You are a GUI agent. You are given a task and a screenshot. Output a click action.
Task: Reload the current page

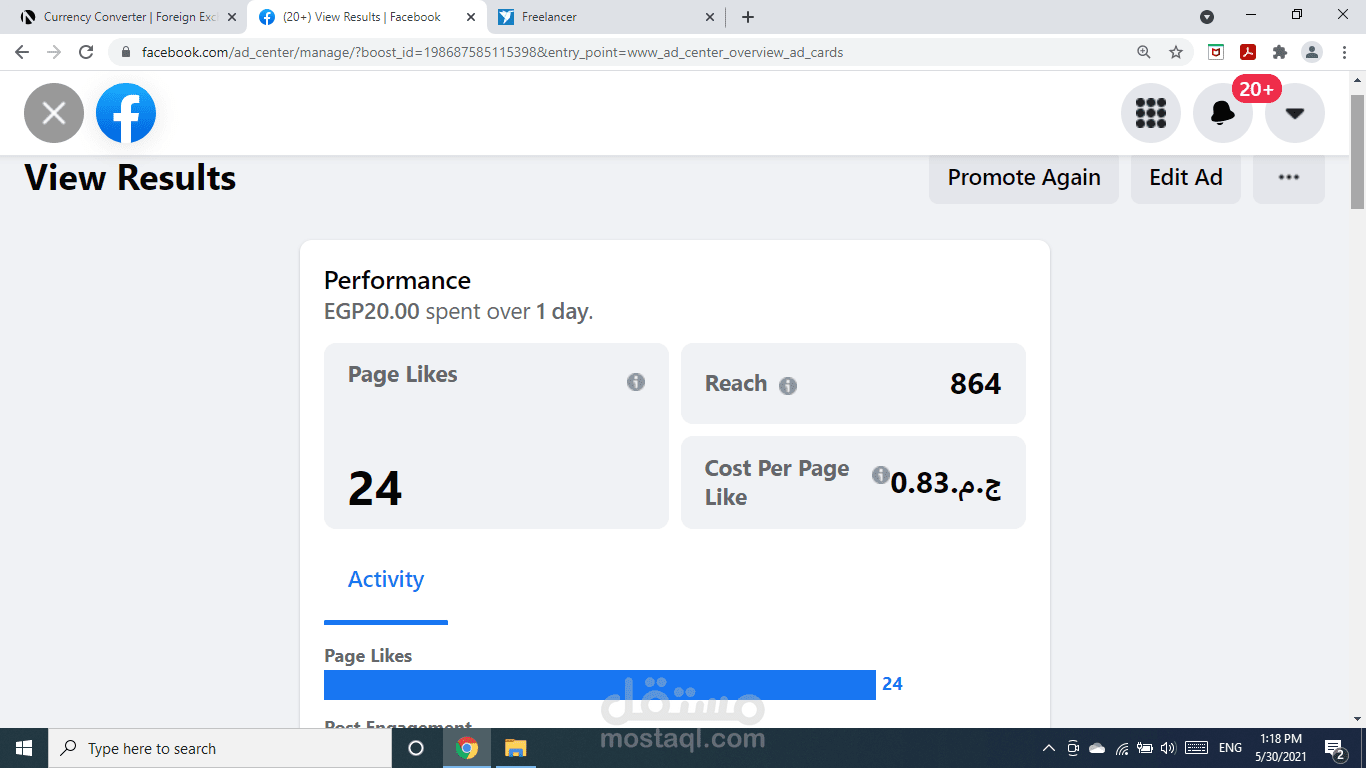86,52
